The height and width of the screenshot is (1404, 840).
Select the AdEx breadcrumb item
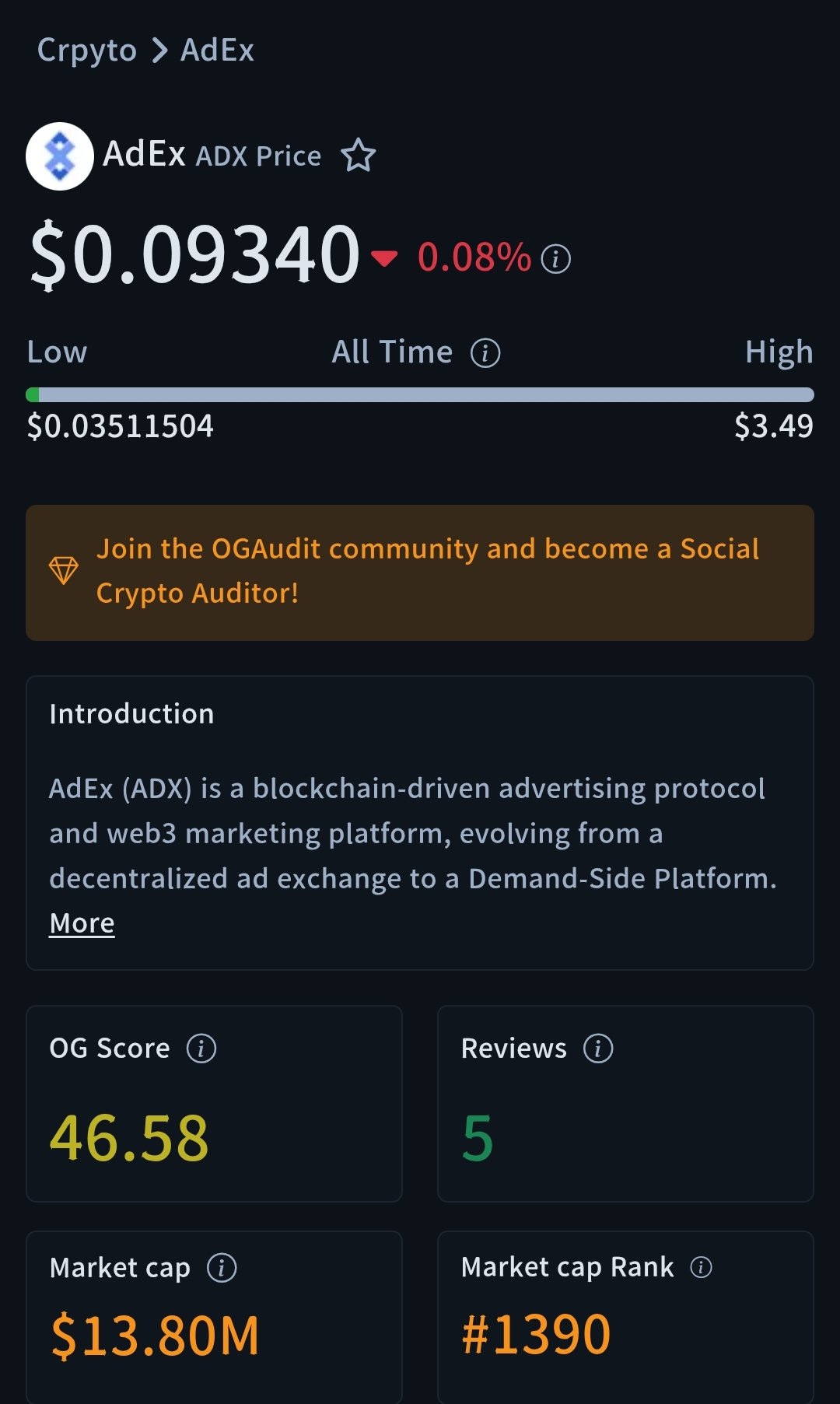click(217, 51)
